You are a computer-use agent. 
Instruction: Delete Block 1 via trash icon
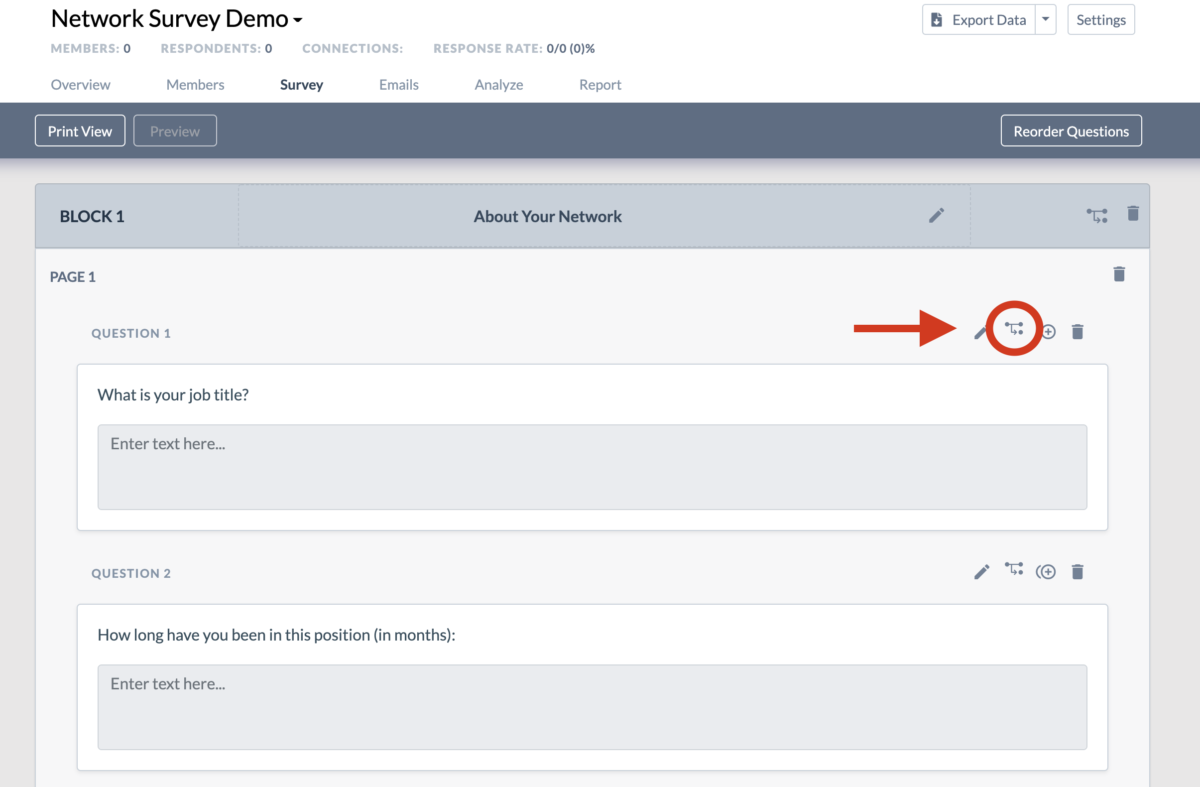(x=1133, y=213)
